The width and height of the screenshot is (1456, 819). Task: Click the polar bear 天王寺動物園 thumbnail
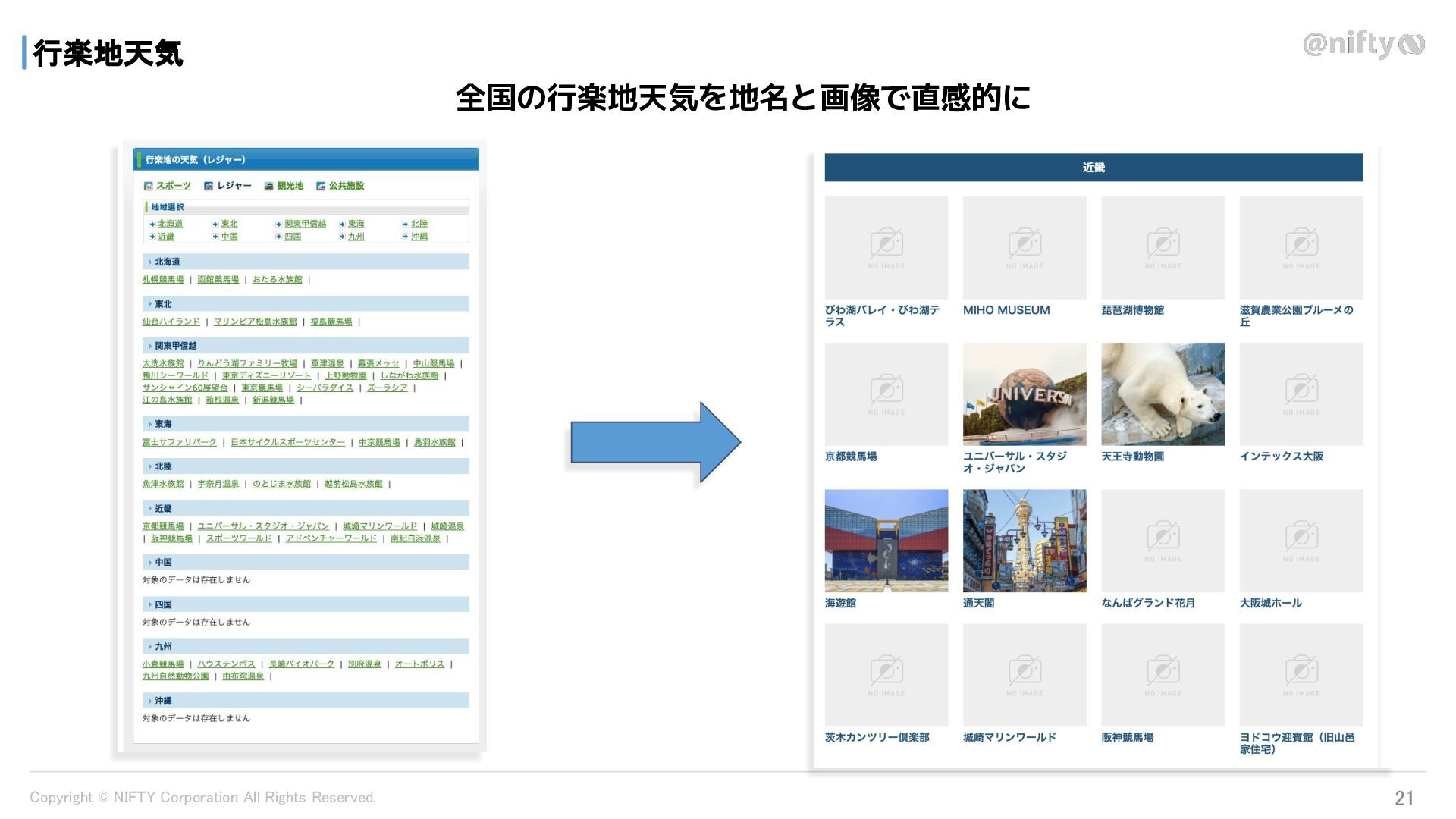[1163, 394]
